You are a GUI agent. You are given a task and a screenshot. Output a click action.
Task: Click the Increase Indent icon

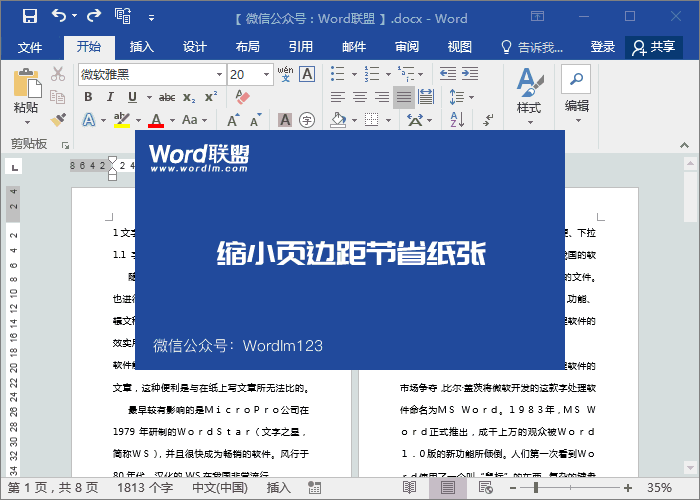click(x=470, y=74)
